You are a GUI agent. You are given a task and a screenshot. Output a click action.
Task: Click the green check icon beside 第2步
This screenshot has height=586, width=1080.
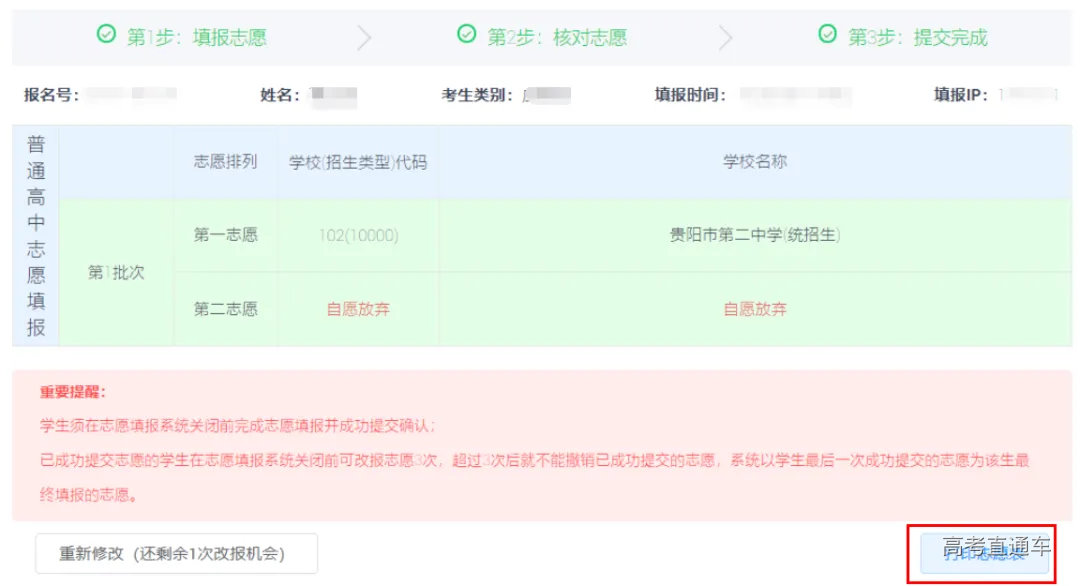coord(466,35)
